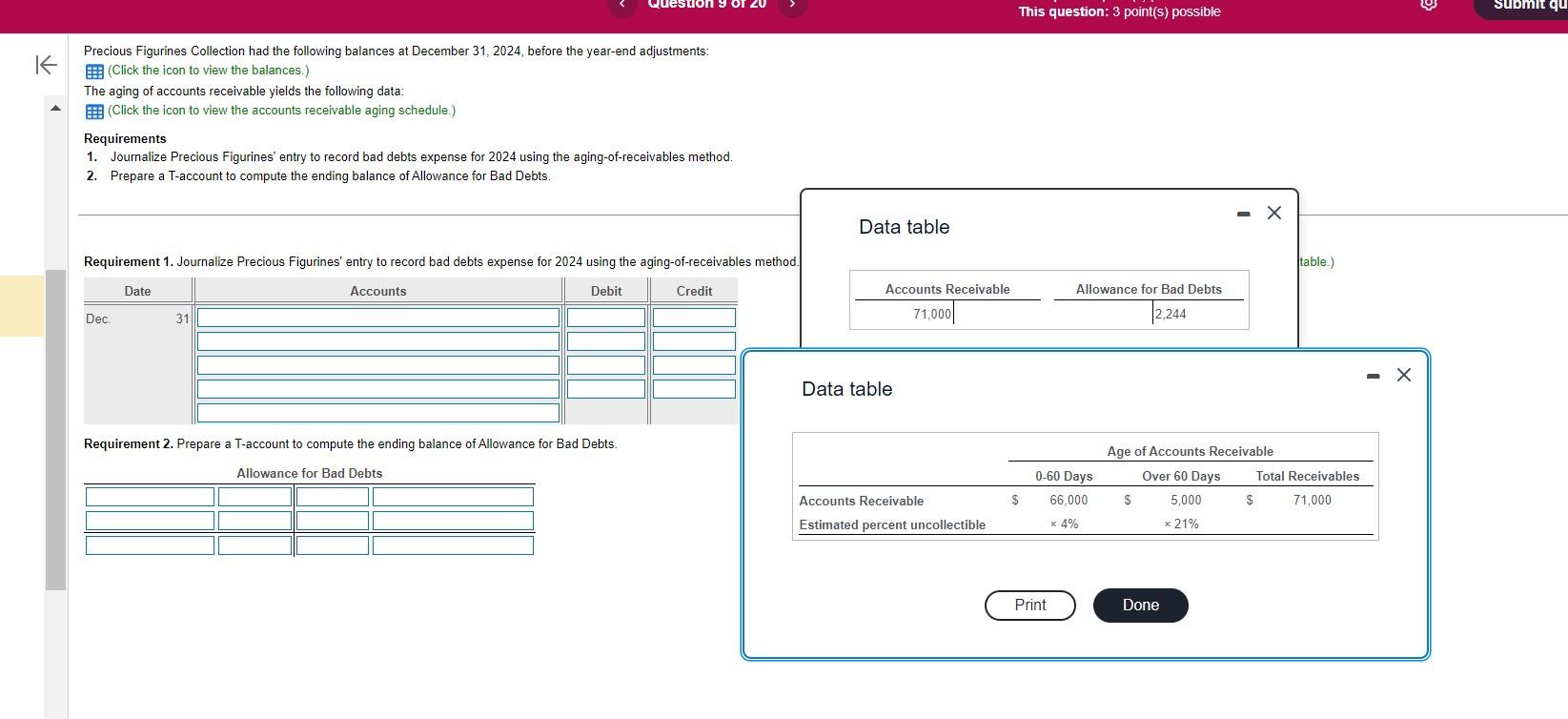Select fourth Accounts input row
Image resolution: width=1568 pixels, height=719 pixels.
click(378, 389)
